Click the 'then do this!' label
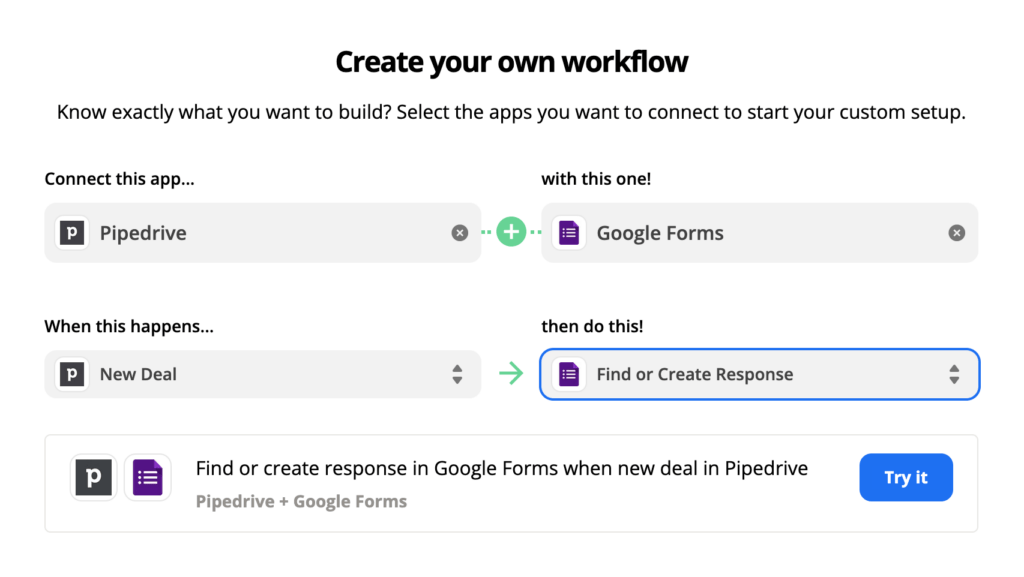 click(x=592, y=326)
